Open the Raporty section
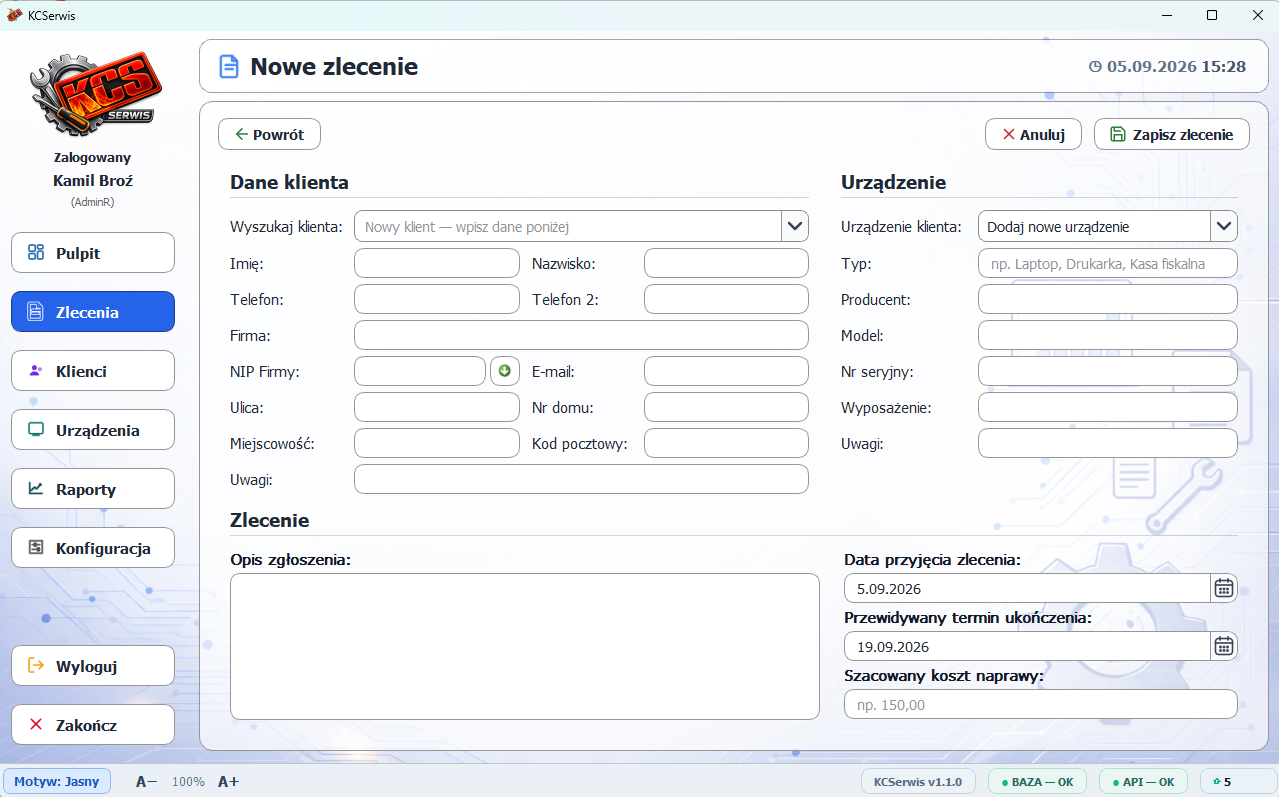Image resolution: width=1279 pixels, height=797 pixels. tap(93, 489)
